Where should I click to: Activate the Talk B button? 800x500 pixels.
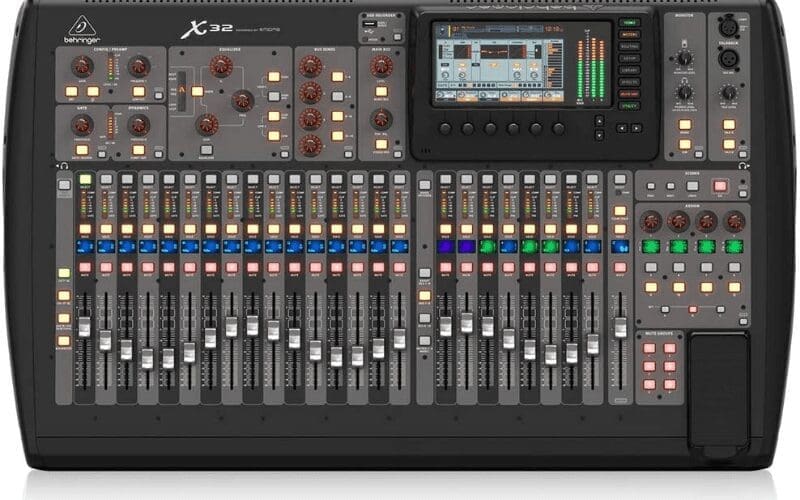[729, 144]
